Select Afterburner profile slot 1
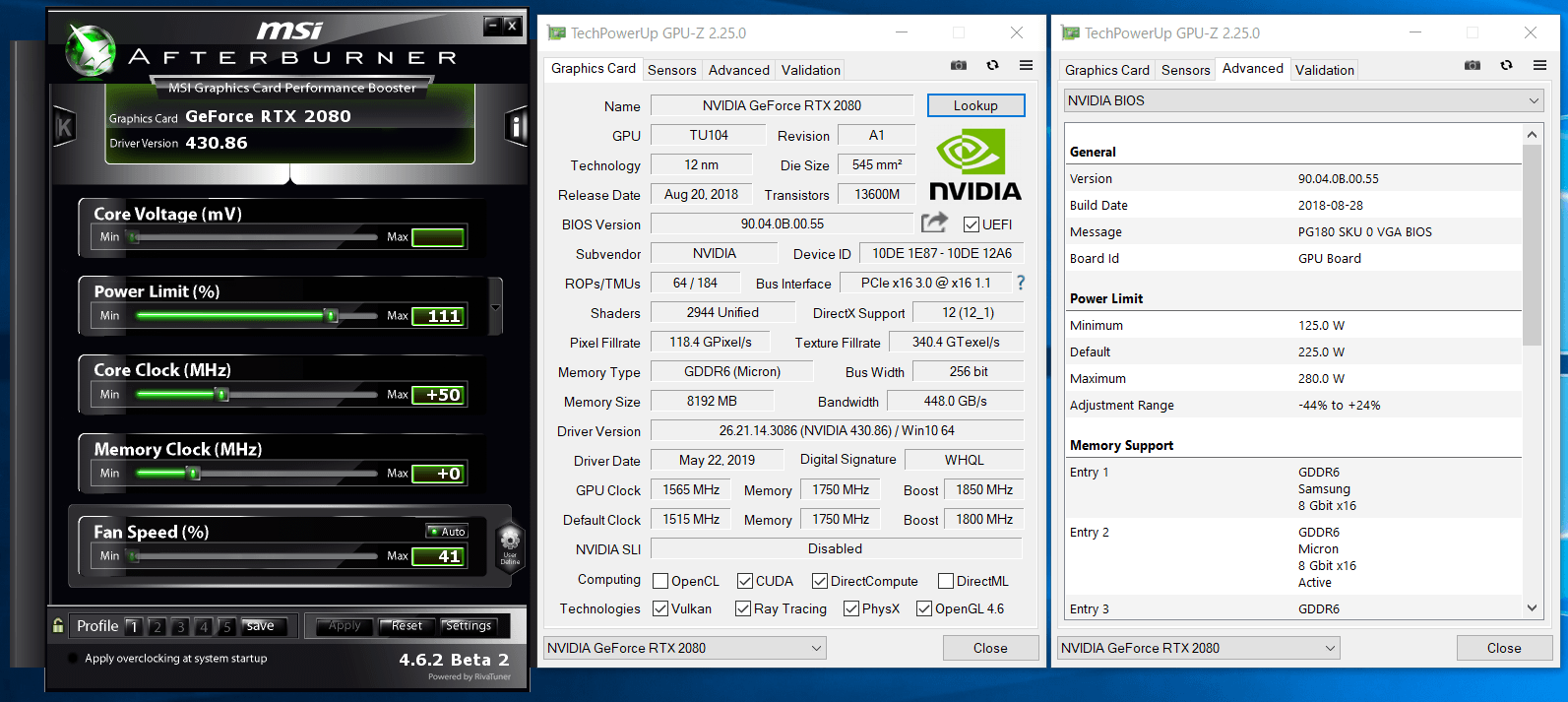Image resolution: width=1568 pixels, height=702 pixels. tap(134, 626)
